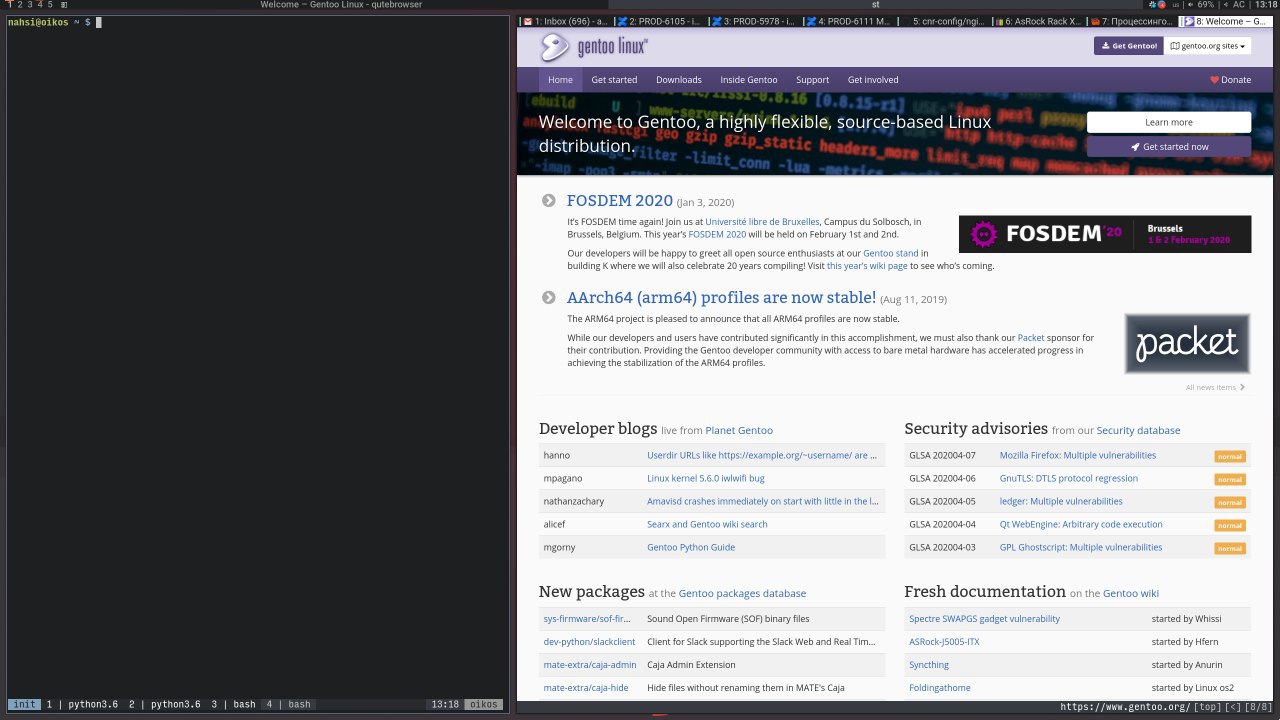The image size is (1280, 720).
Task: Open Spectre SWAPGS gadget vulnerability doc
Action: [x=984, y=619]
